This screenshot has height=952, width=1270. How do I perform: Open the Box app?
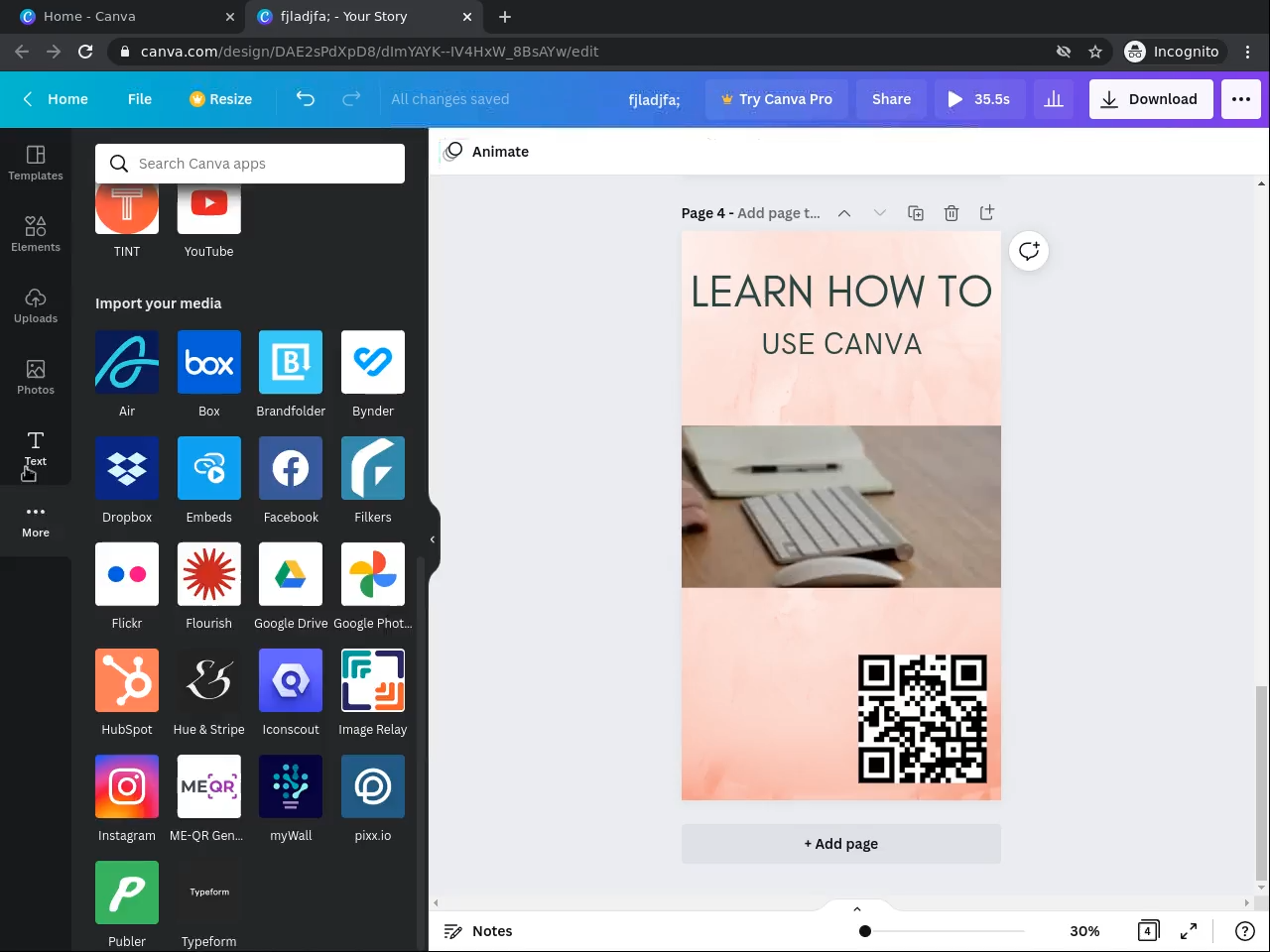[x=209, y=362]
